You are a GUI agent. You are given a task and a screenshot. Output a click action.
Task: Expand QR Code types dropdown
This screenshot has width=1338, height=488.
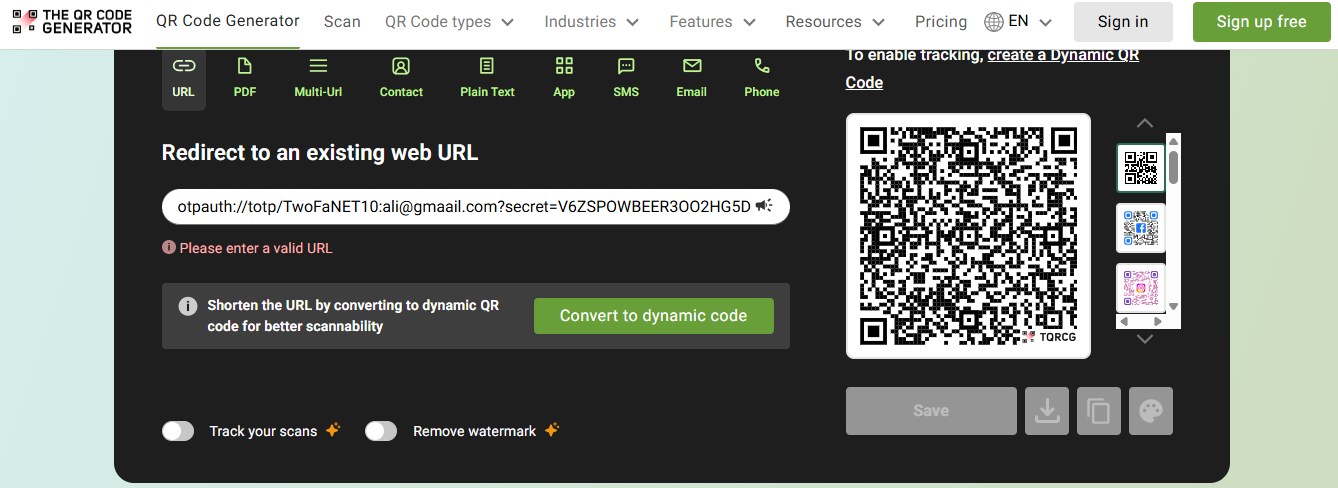tap(450, 21)
